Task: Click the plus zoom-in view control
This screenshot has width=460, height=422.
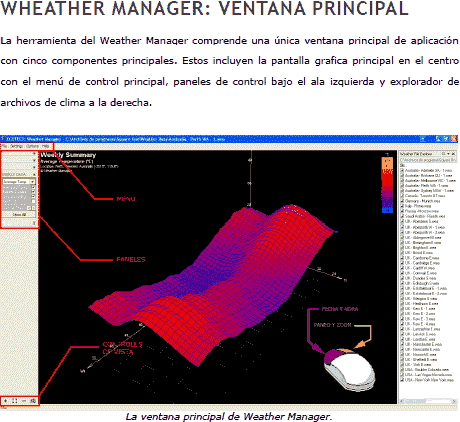Action: (x=6, y=401)
